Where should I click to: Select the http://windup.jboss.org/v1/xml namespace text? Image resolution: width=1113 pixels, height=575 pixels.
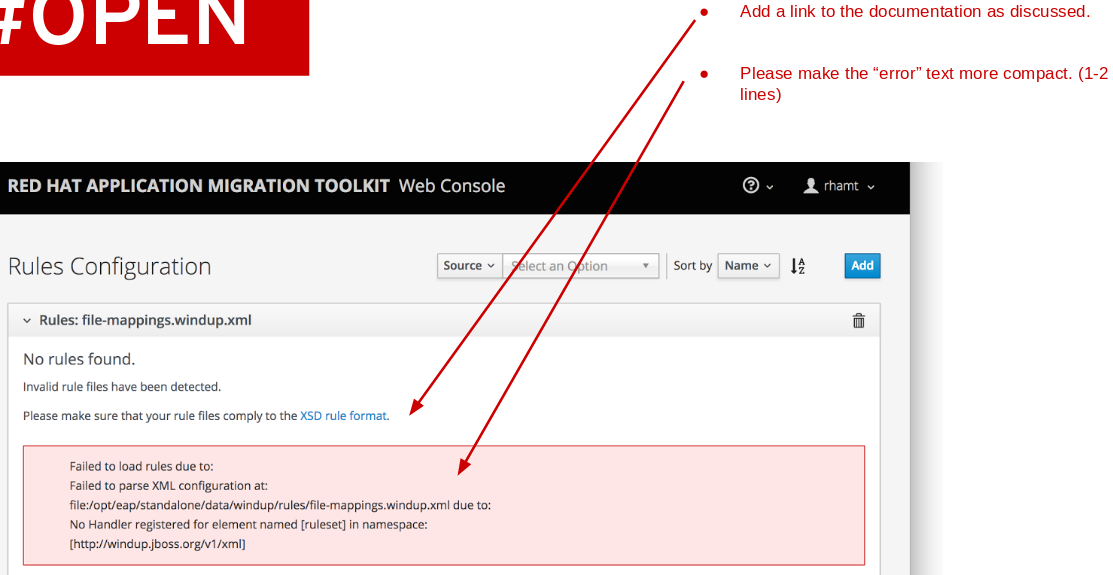point(158,544)
